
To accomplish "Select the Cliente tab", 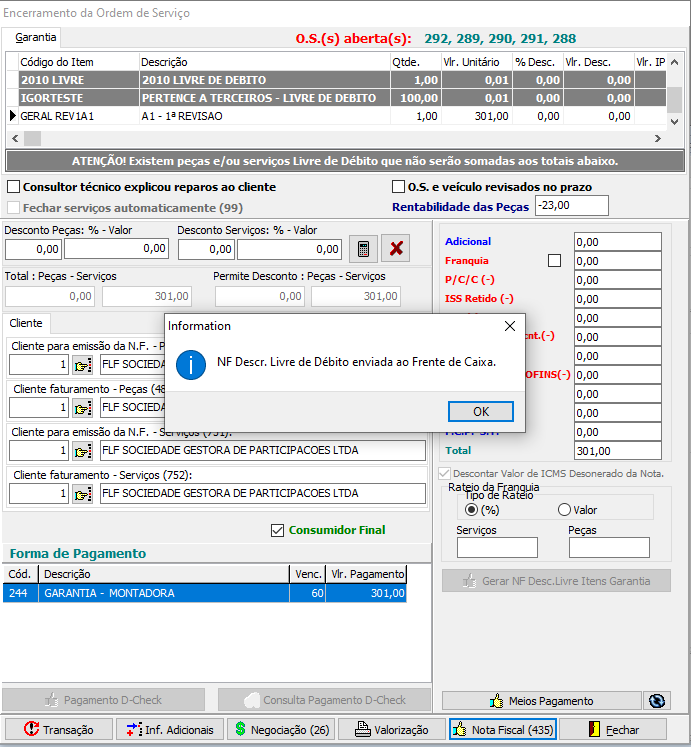I will click(x=26, y=323).
